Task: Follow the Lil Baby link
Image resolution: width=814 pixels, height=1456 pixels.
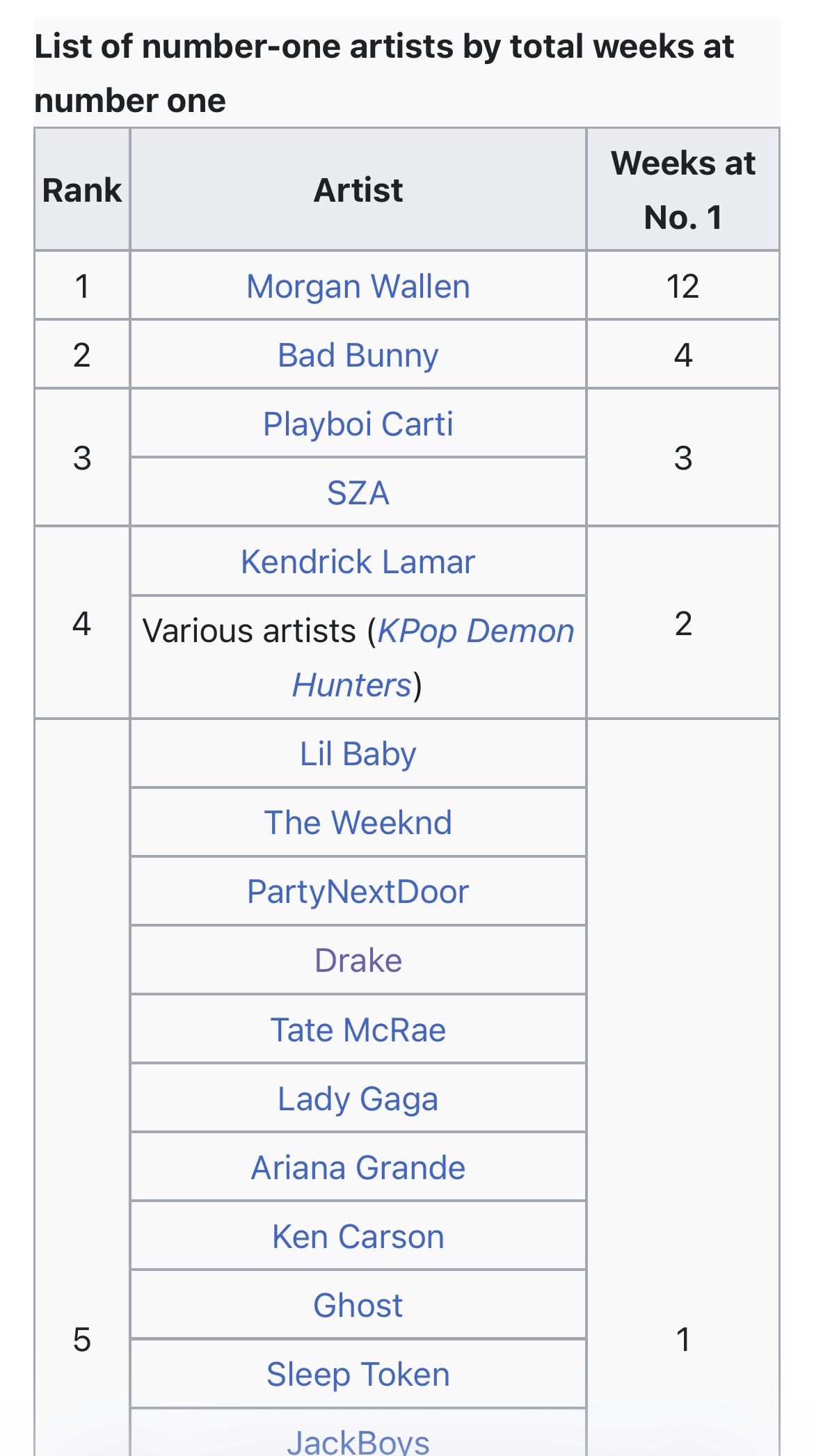Action: point(358,755)
